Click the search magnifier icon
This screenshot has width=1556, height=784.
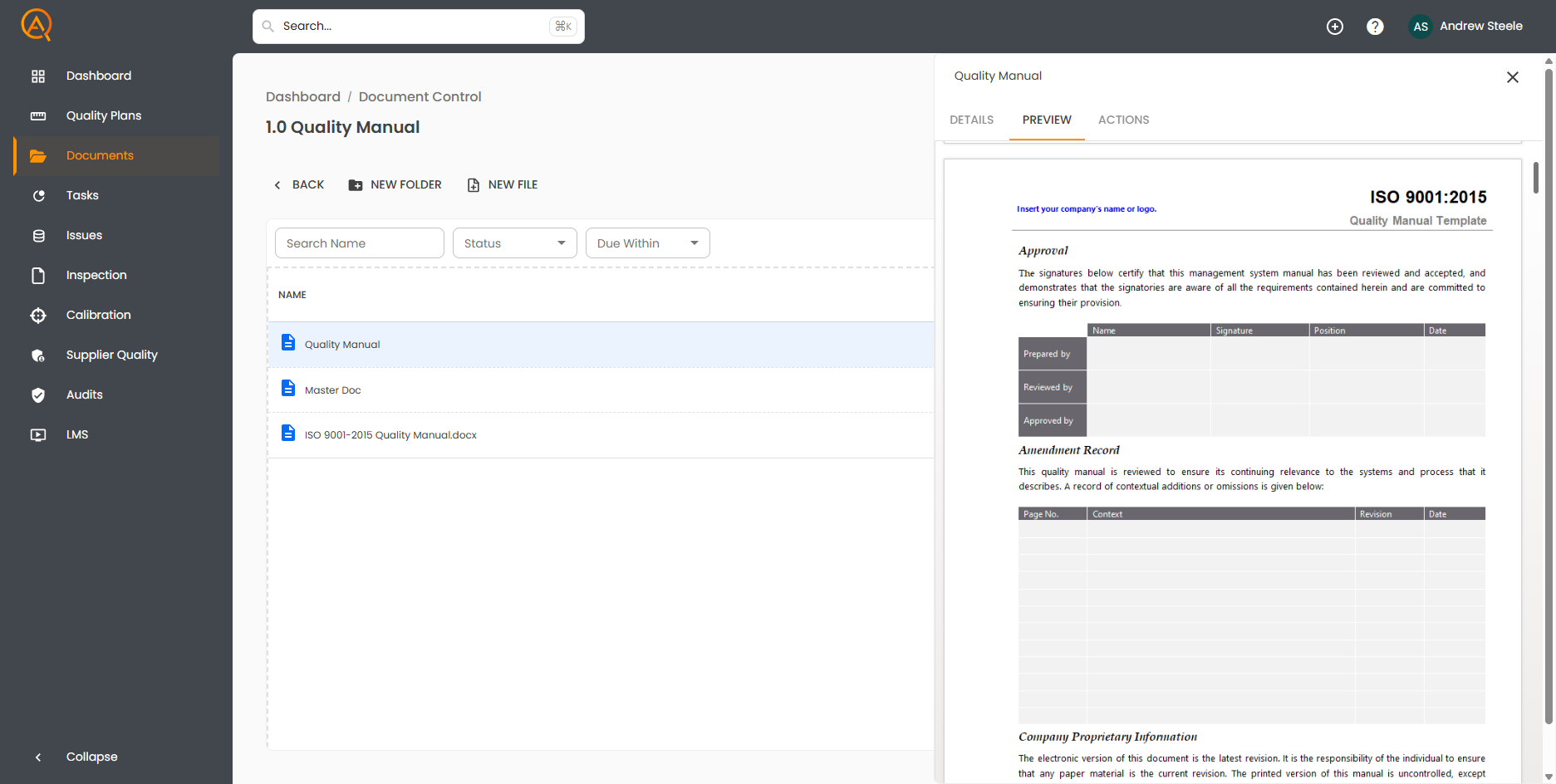(x=268, y=27)
